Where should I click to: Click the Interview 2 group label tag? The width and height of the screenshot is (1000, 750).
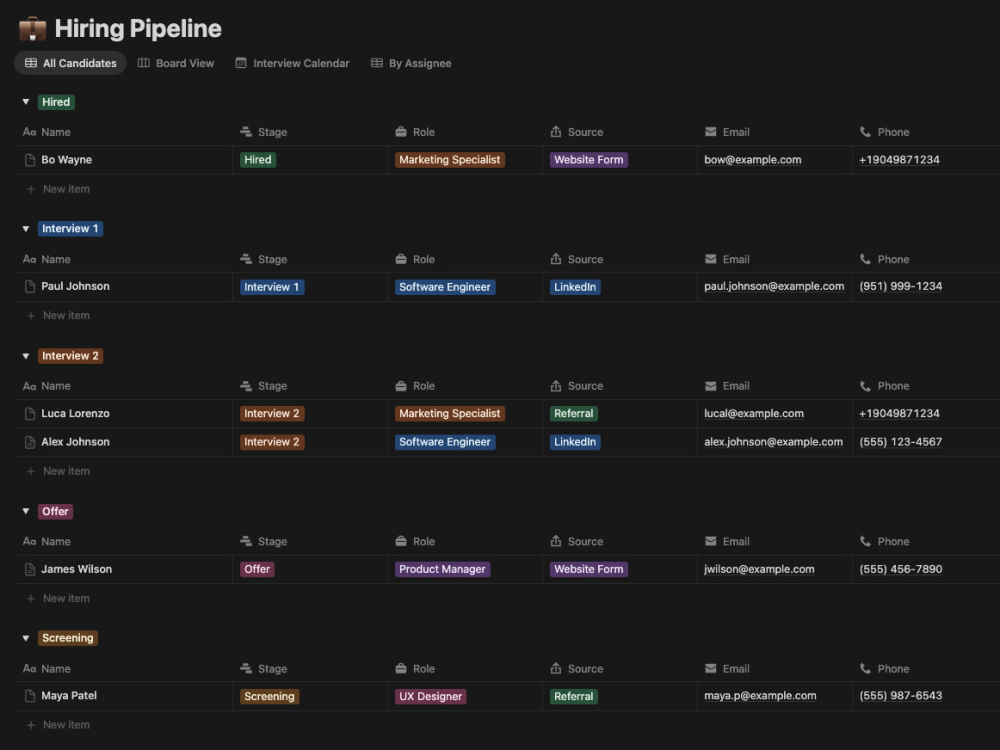point(70,356)
